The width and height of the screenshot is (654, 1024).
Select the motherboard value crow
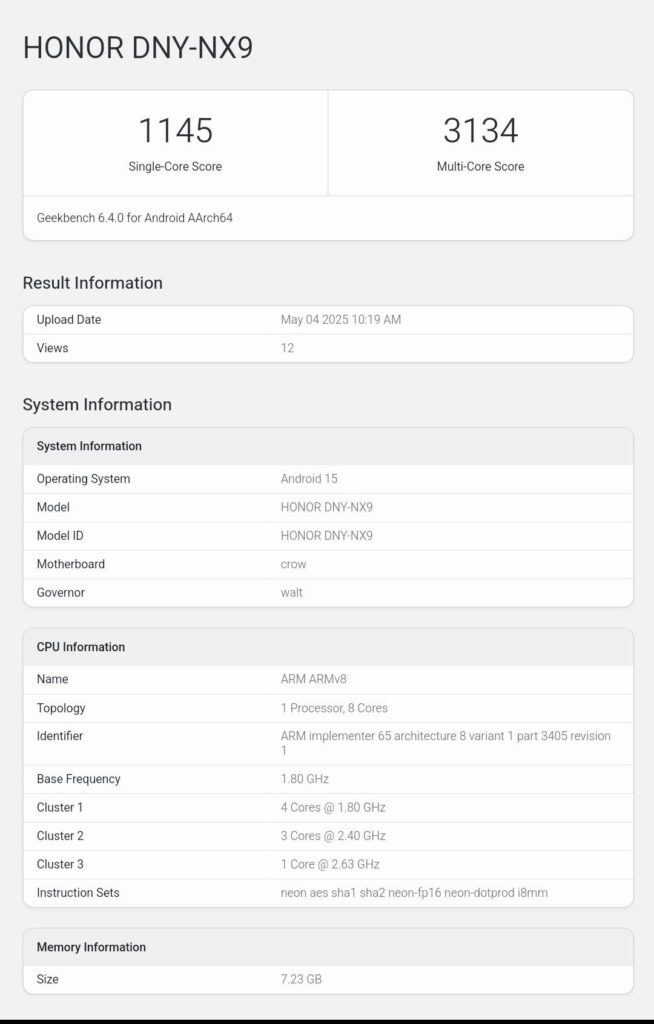coord(293,565)
